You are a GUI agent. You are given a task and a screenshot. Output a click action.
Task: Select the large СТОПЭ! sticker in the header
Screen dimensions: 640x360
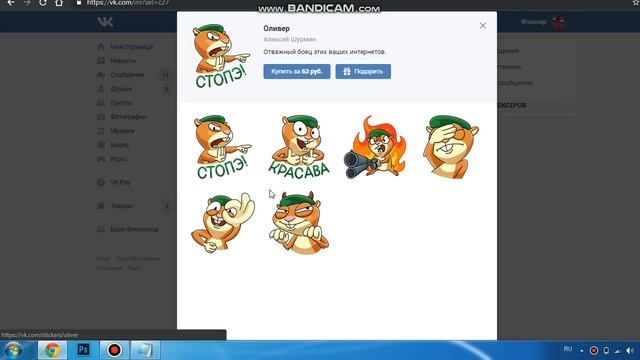point(221,56)
